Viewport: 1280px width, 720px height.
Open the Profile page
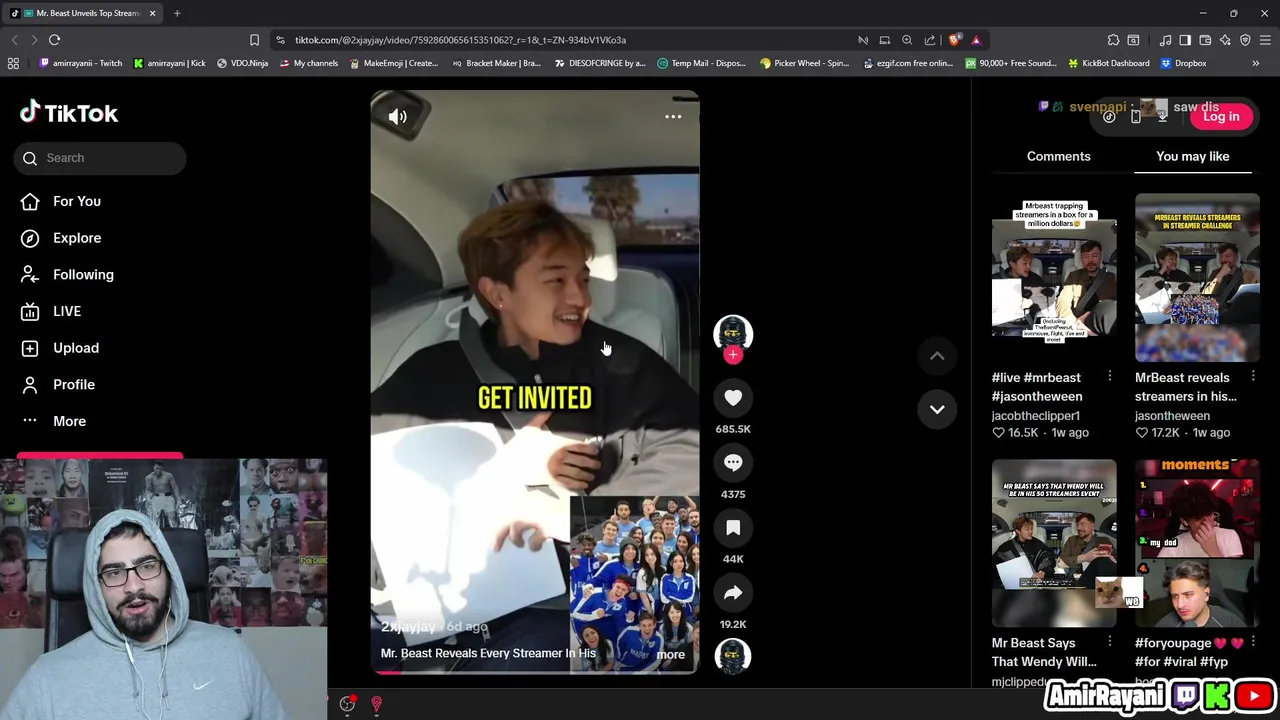[x=58, y=384]
